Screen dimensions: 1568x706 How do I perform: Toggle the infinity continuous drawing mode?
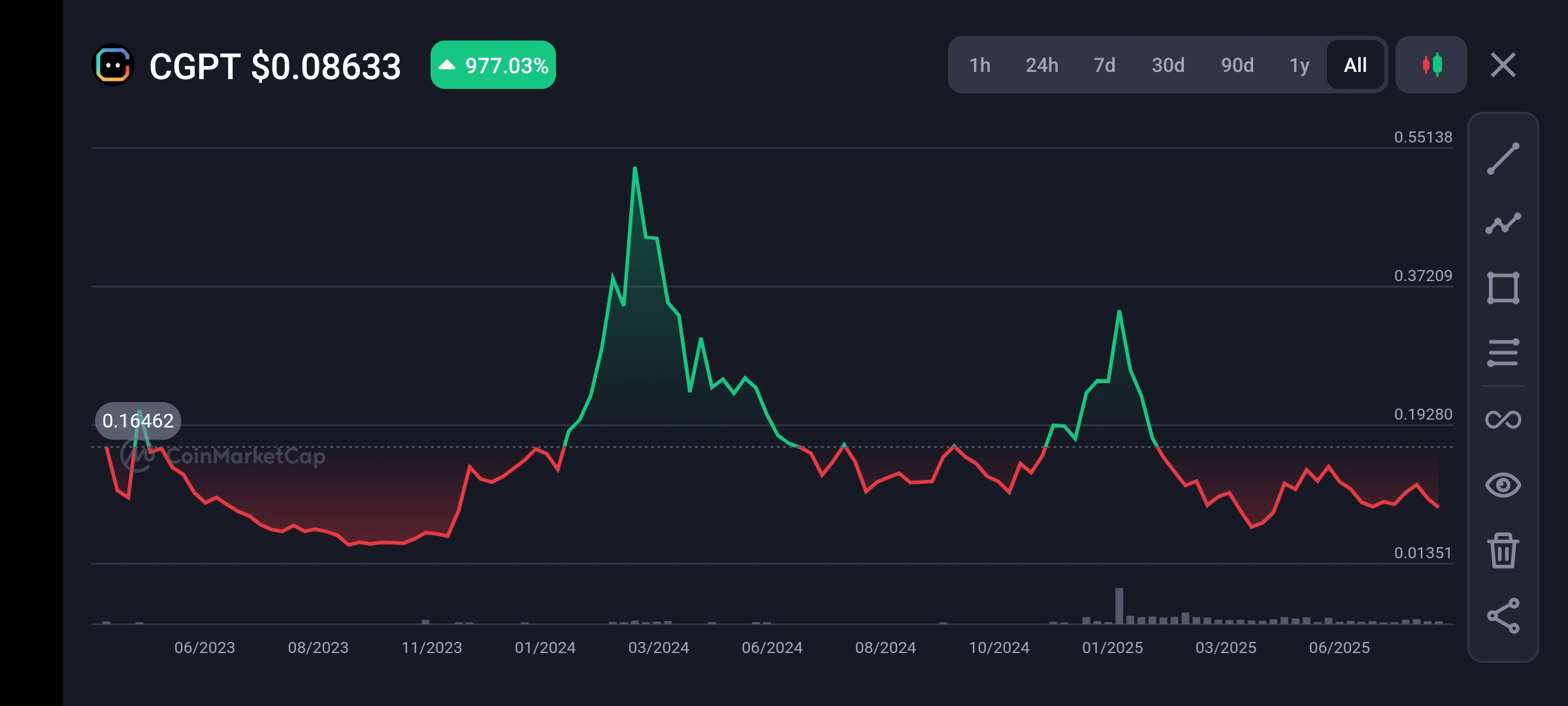click(x=1503, y=419)
